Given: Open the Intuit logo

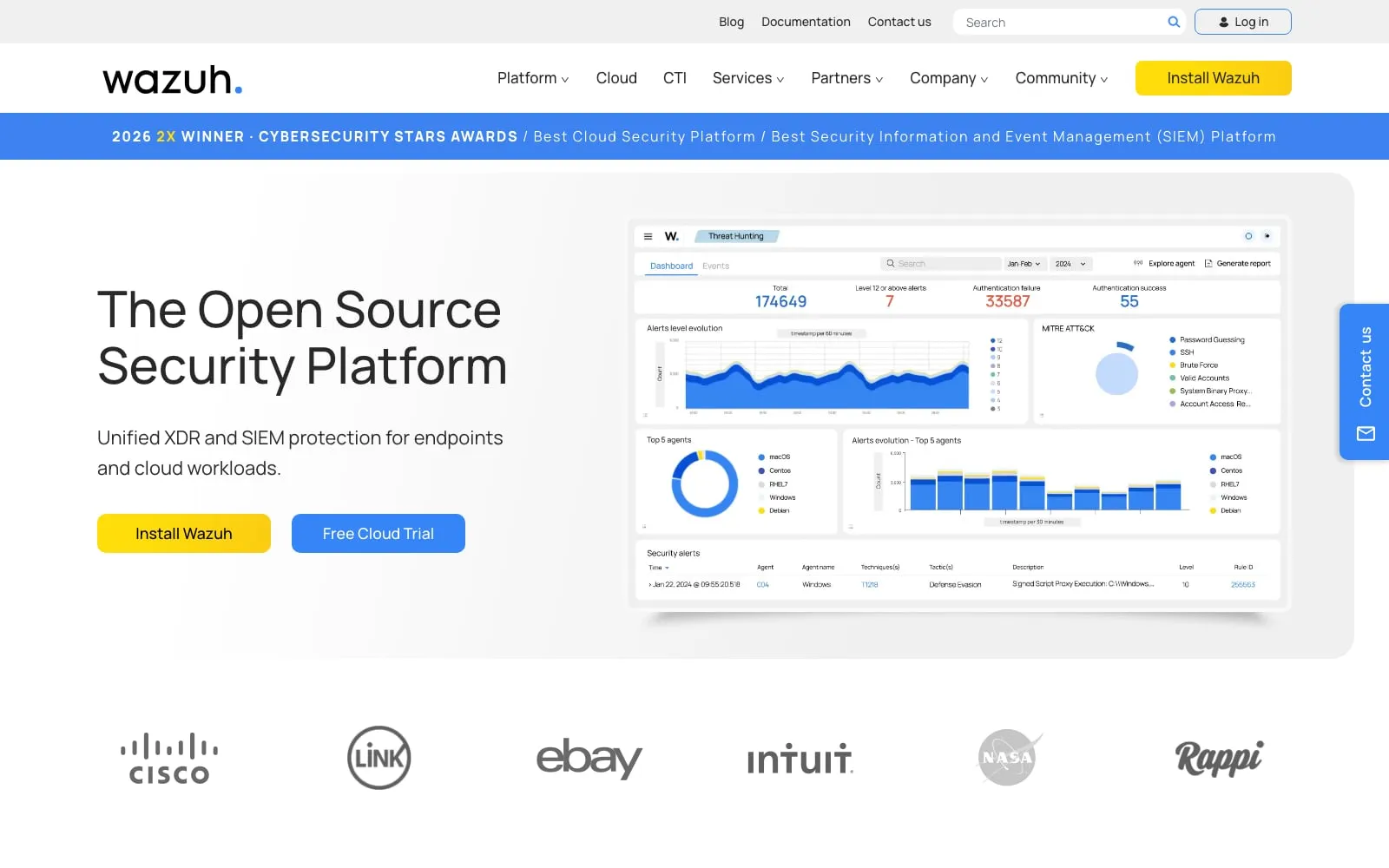Looking at the screenshot, I should 800,759.
